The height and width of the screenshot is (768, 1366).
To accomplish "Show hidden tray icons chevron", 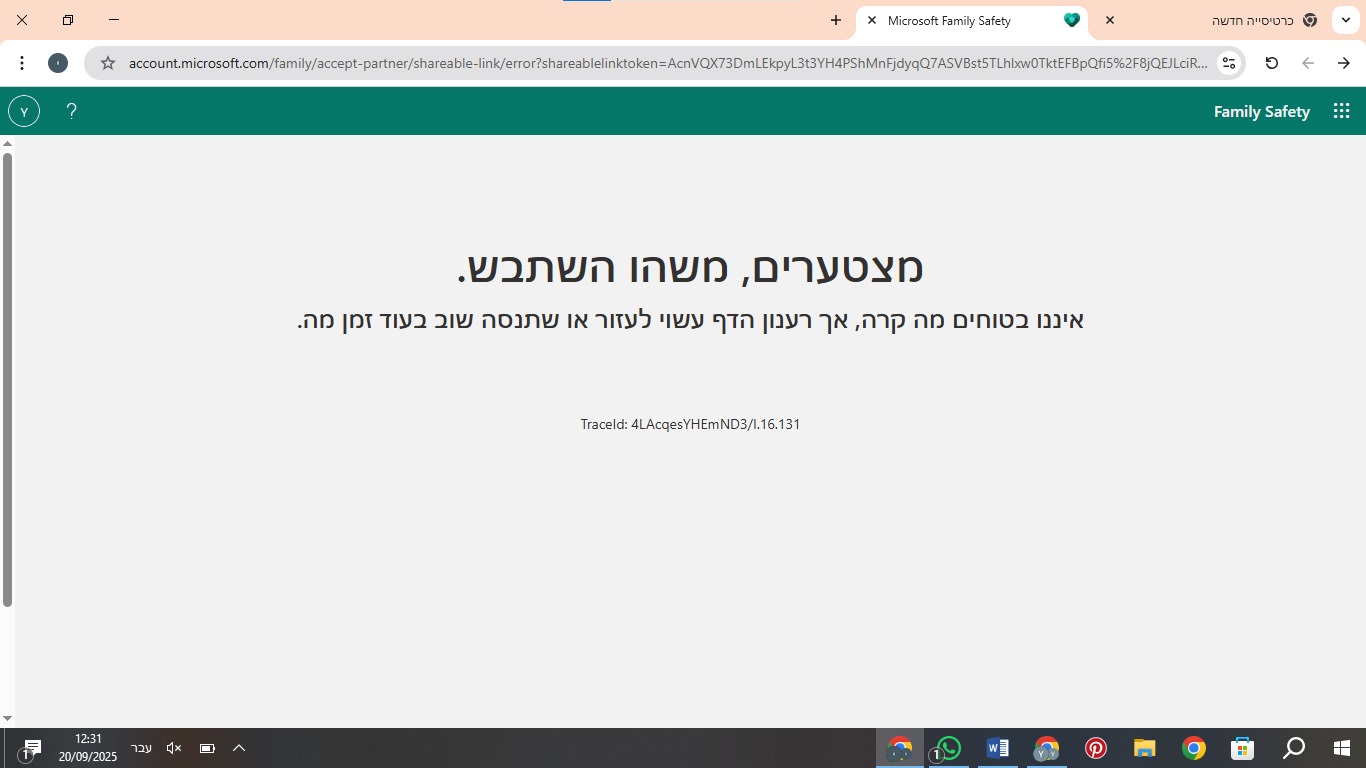I will tap(239, 748).
